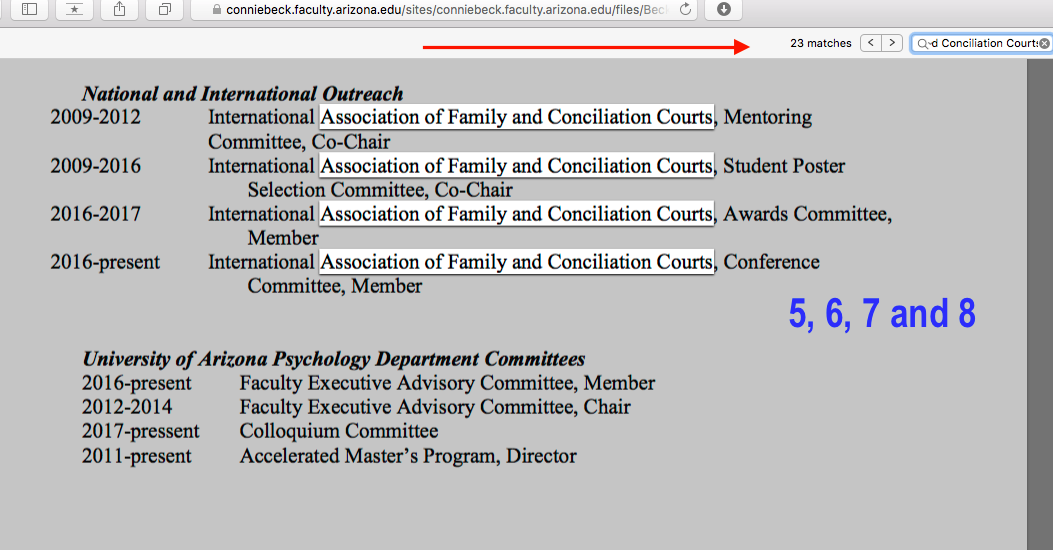Click the "23 matches" count label
Image resolution: width=1053 pixels, height=550 pixels.
[820, 43]
